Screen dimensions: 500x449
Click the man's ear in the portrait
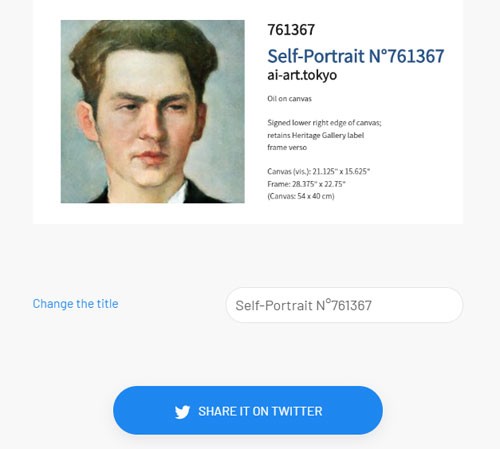[85, 122]
